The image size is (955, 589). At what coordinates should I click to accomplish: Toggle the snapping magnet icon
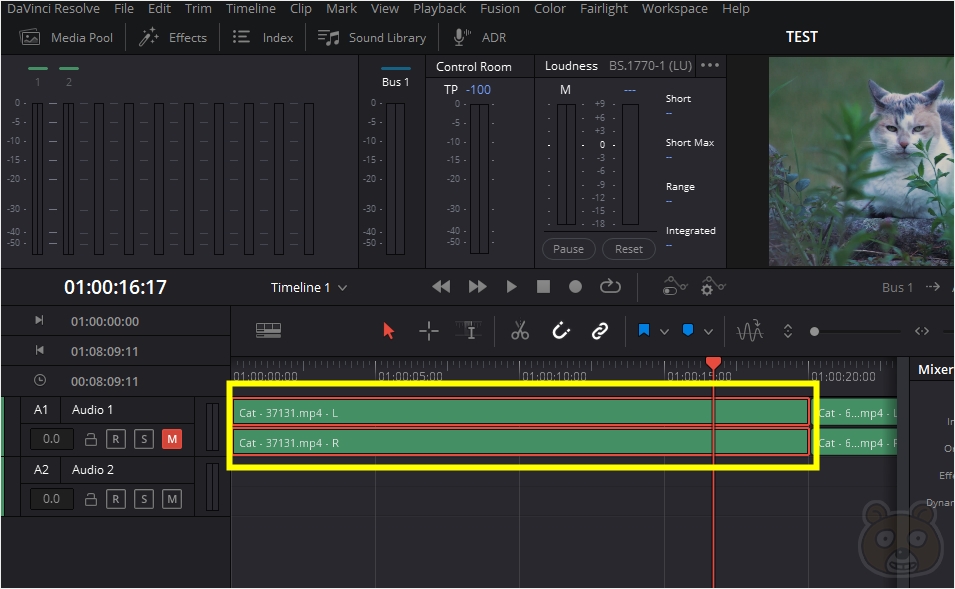(560, 331)
